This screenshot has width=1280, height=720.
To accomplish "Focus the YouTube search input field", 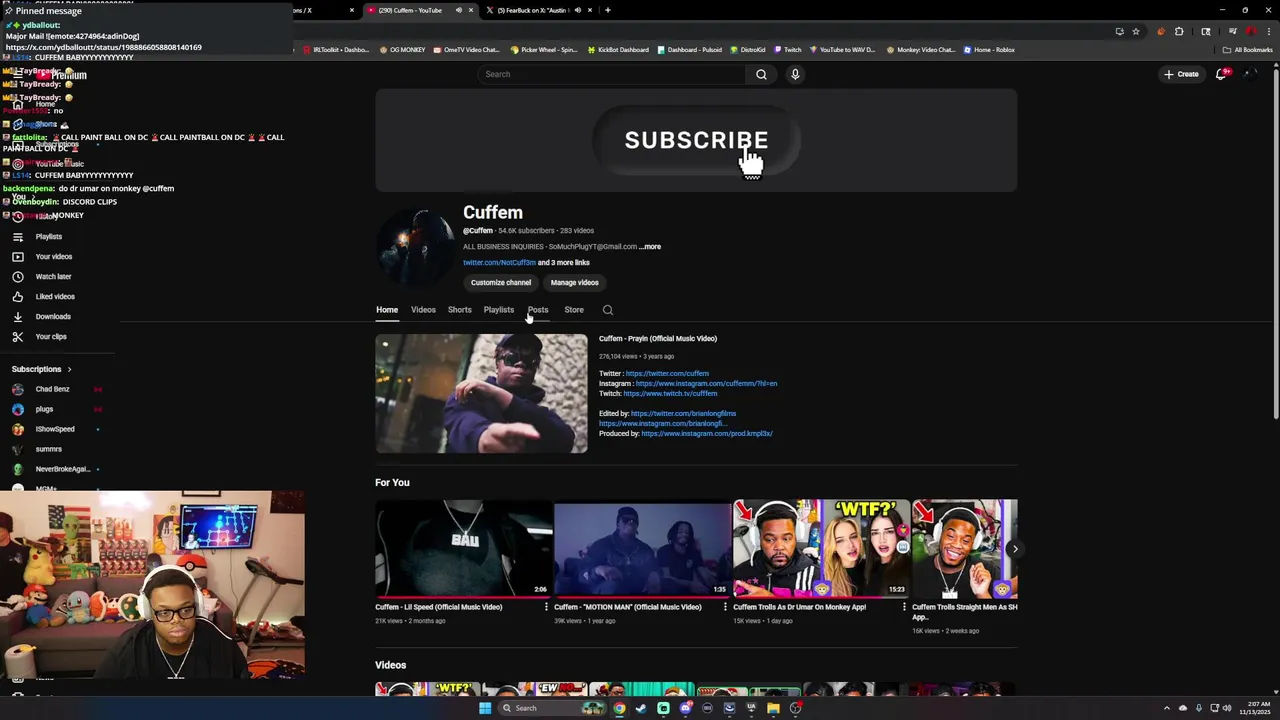I will tap(612, 74).
